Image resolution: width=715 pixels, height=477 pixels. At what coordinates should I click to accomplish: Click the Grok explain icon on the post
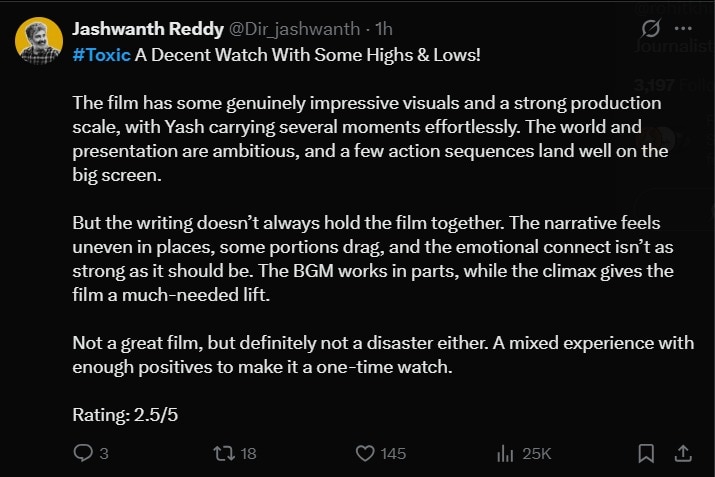click(x=650, y=28)
